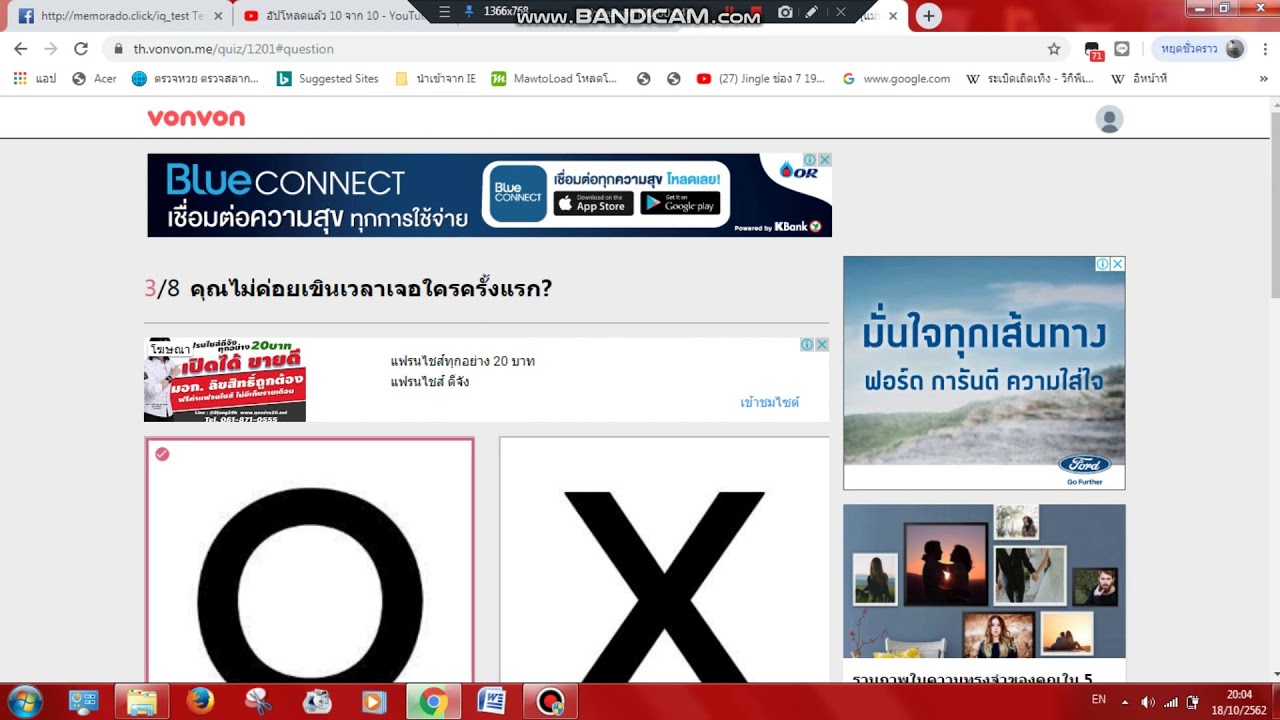Open File Explorer from taskbar
The height and width of the screenshot is (720, 1280).
[142, 702]
